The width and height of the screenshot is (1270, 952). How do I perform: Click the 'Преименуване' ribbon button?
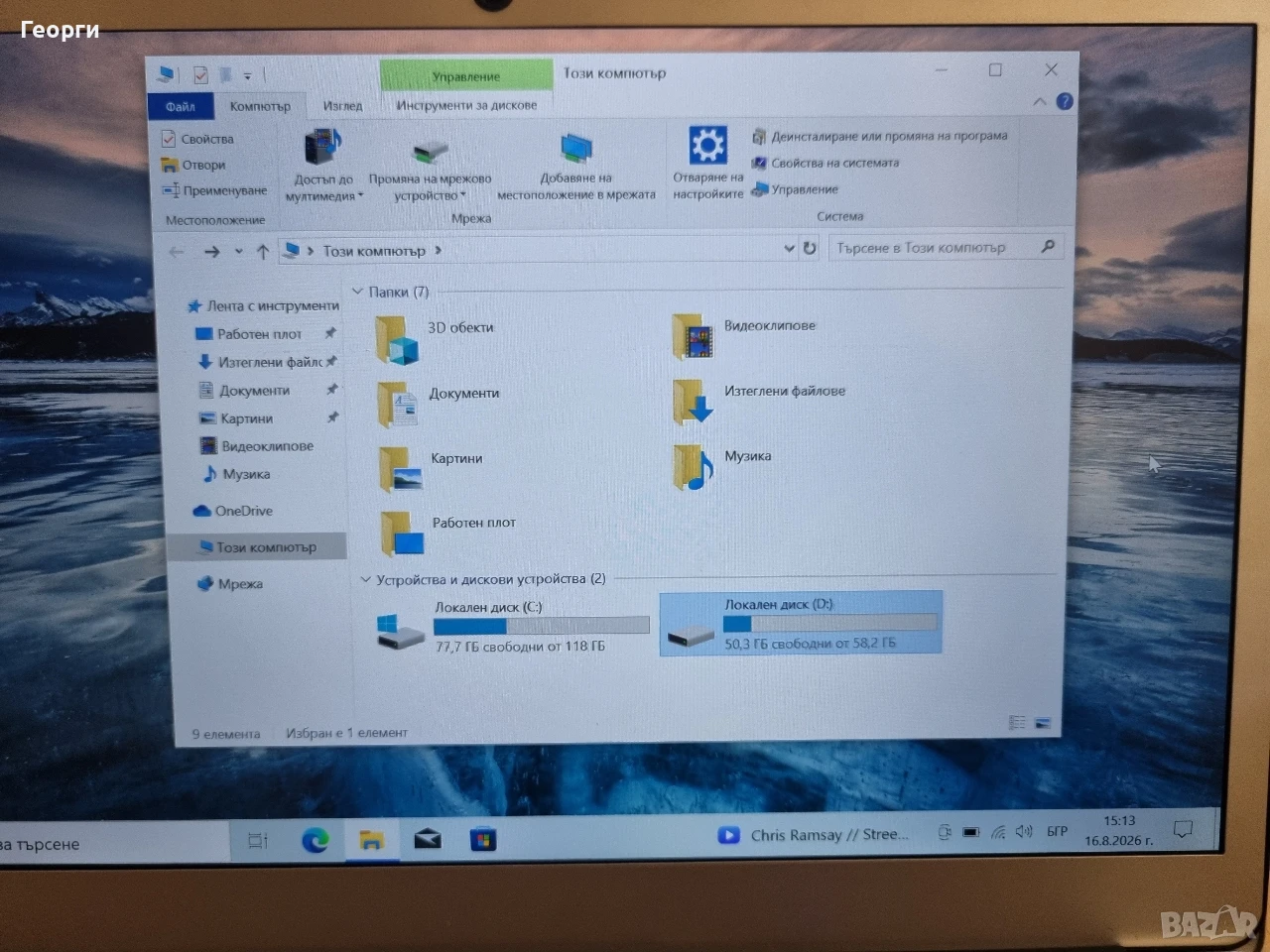214,190
